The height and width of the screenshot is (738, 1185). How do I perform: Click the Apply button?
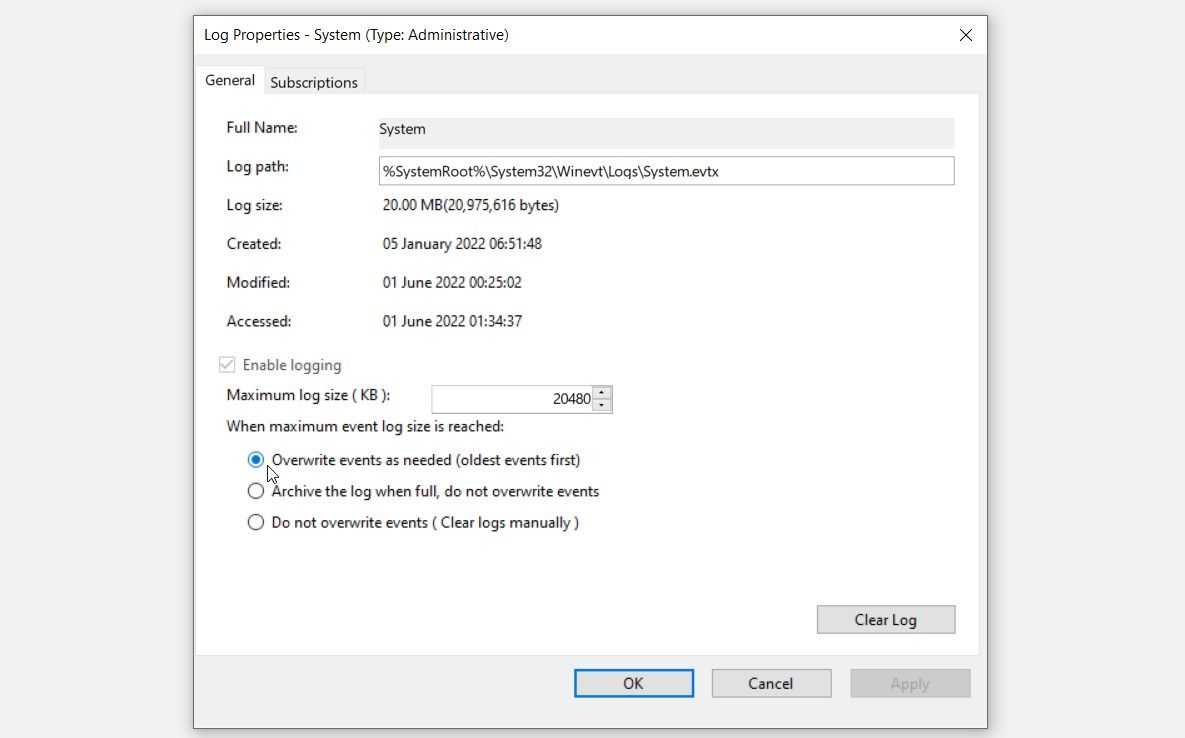[910, 683]
